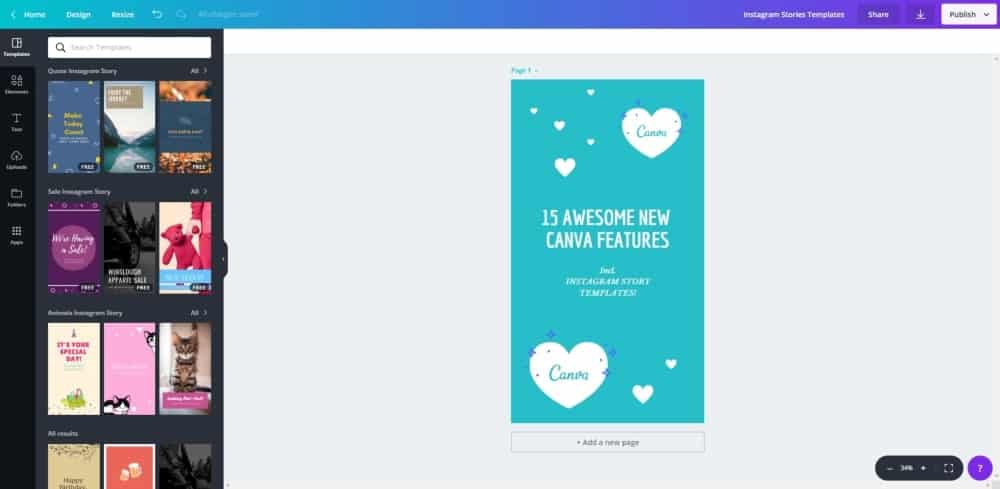Select the pink teddy bear template
Viewport: 1000px width, 489px height.
pos(185,248)
